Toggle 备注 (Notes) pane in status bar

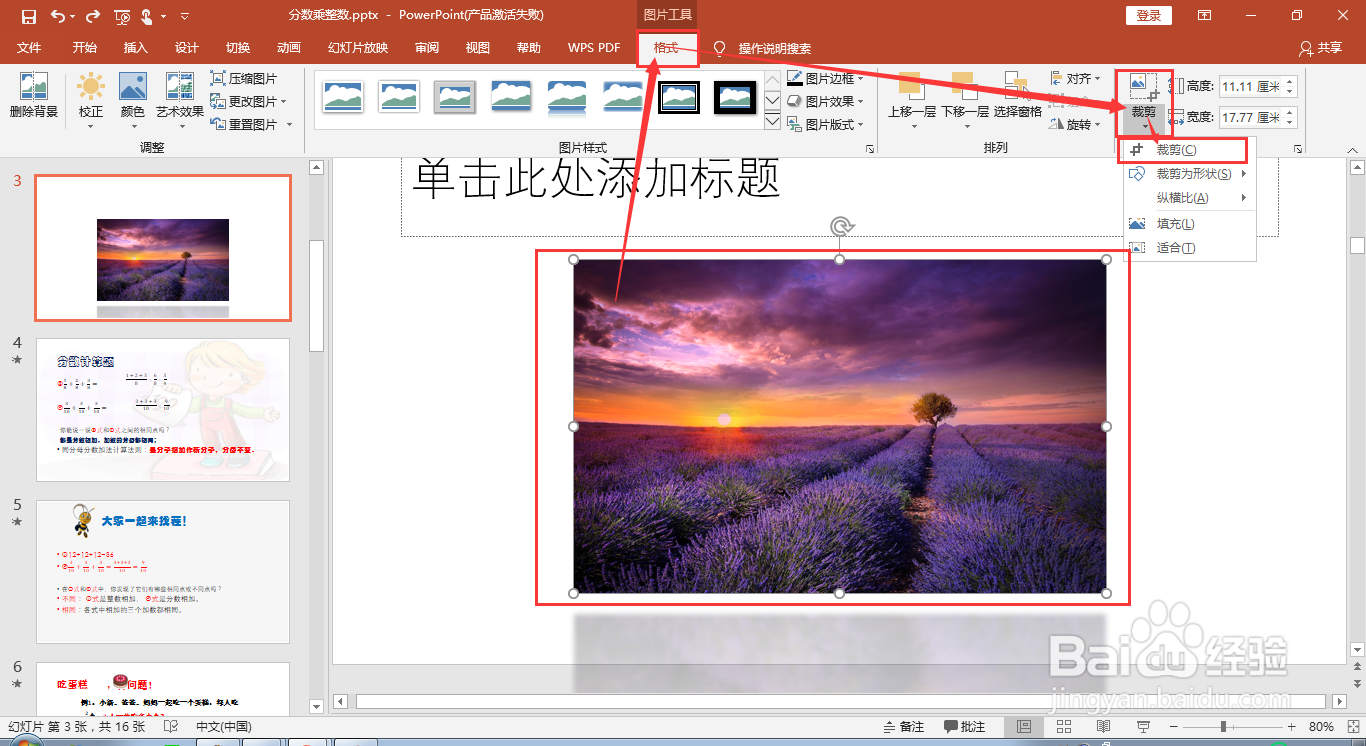coord(904,726)
